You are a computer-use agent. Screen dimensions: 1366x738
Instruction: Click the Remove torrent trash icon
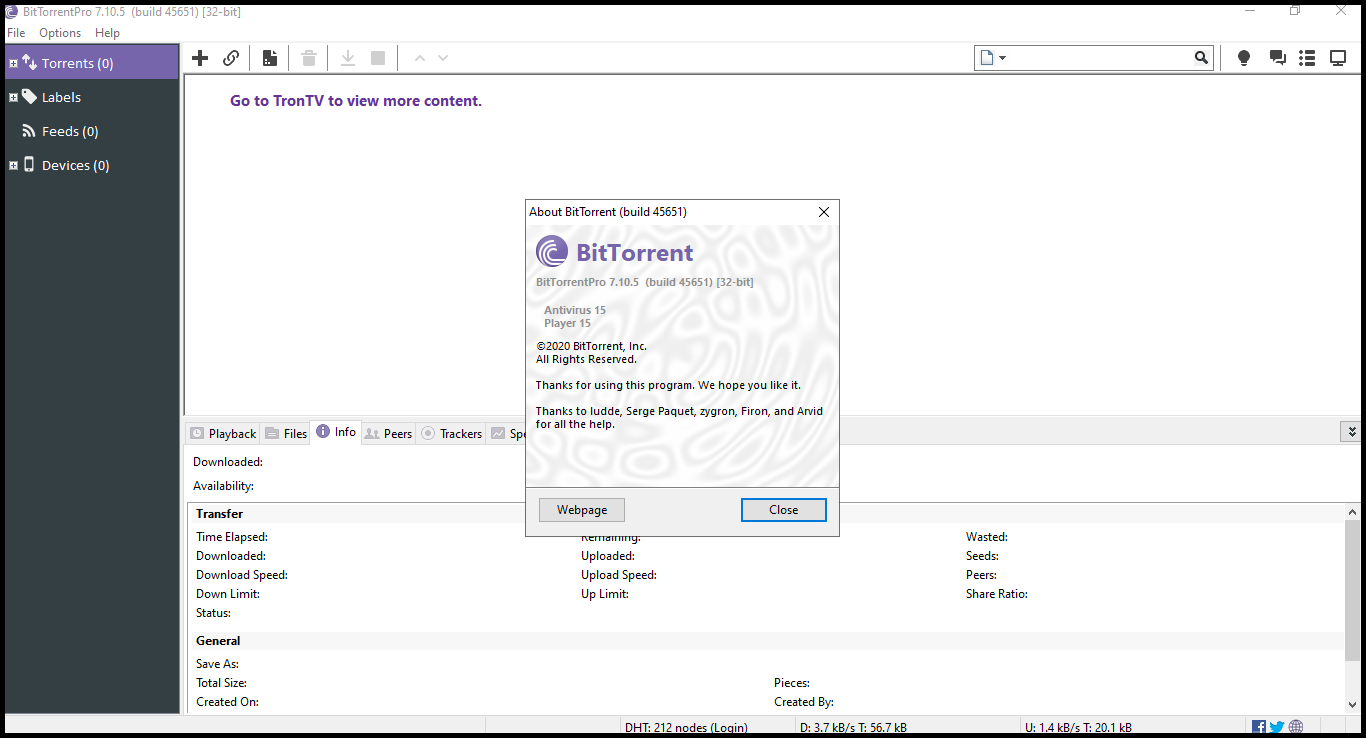(309, 58)
